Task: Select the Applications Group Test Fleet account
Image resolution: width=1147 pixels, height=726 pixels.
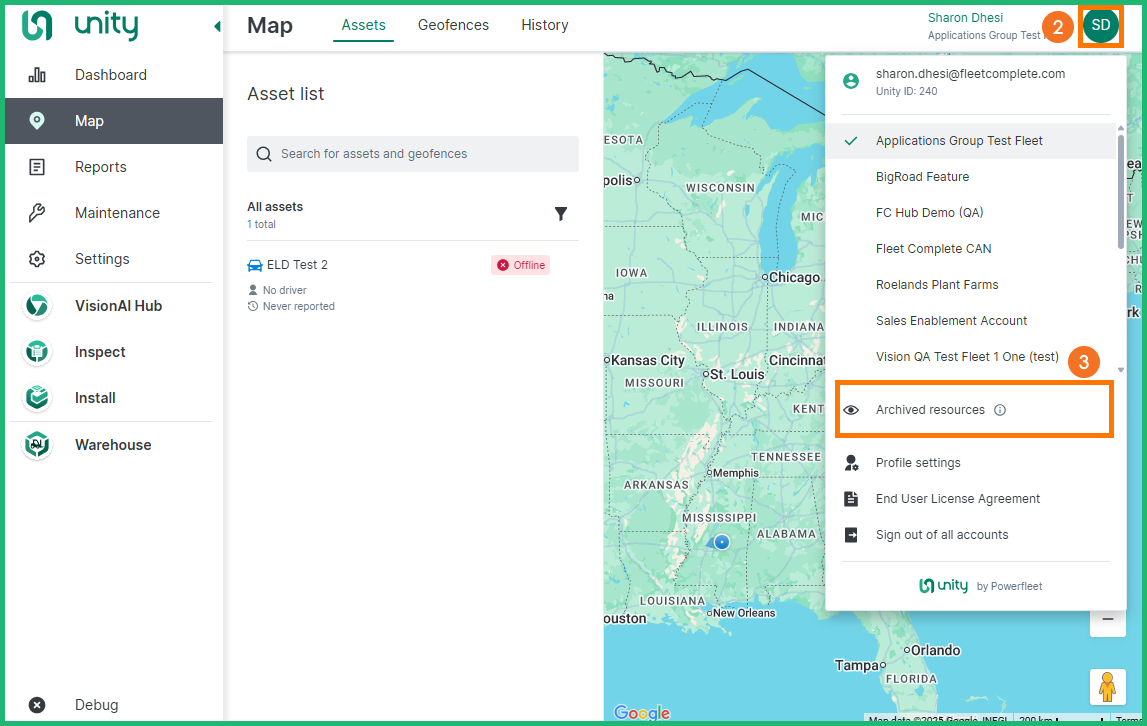Action: point(958,141)
